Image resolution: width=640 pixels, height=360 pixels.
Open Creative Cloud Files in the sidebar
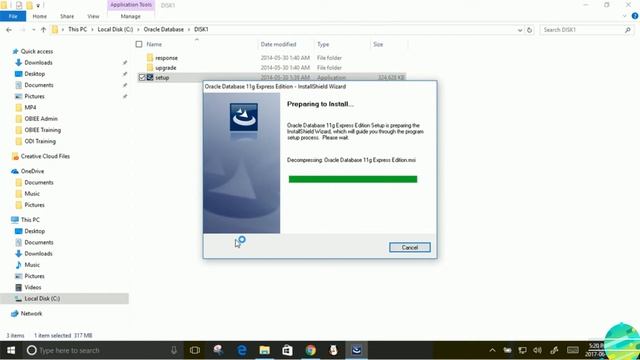(x=45, y=156)
